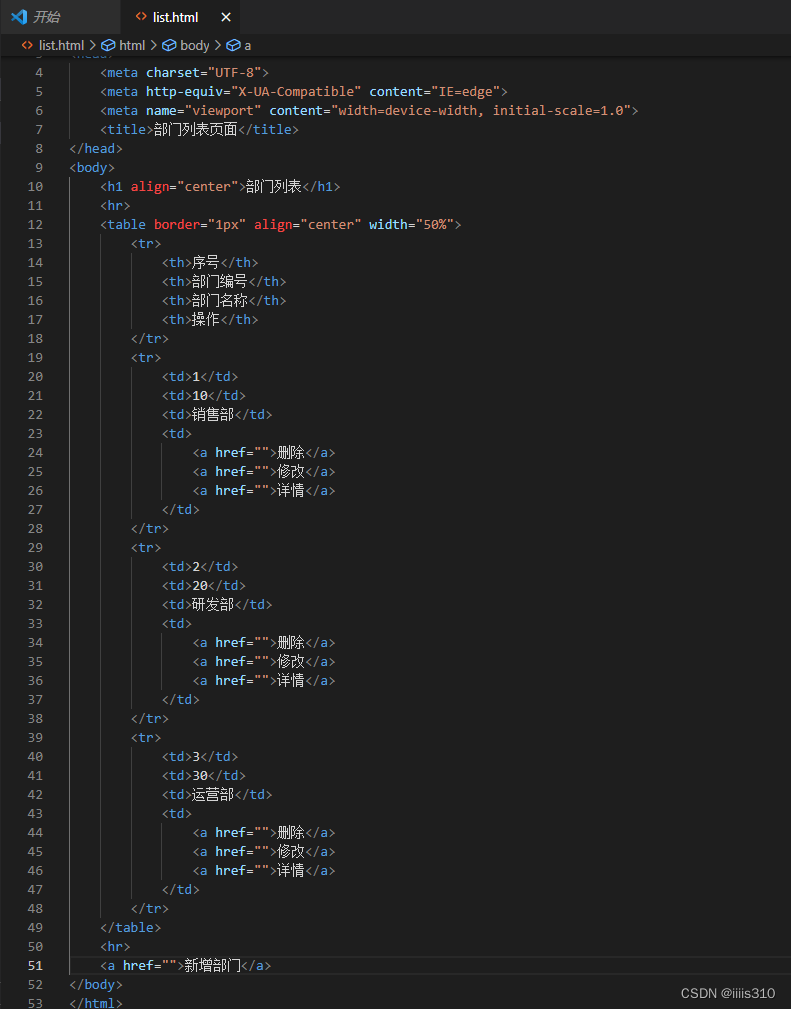Click the width="50%" attribute value
Screen dimensions: 791x1009
(435, 225)
